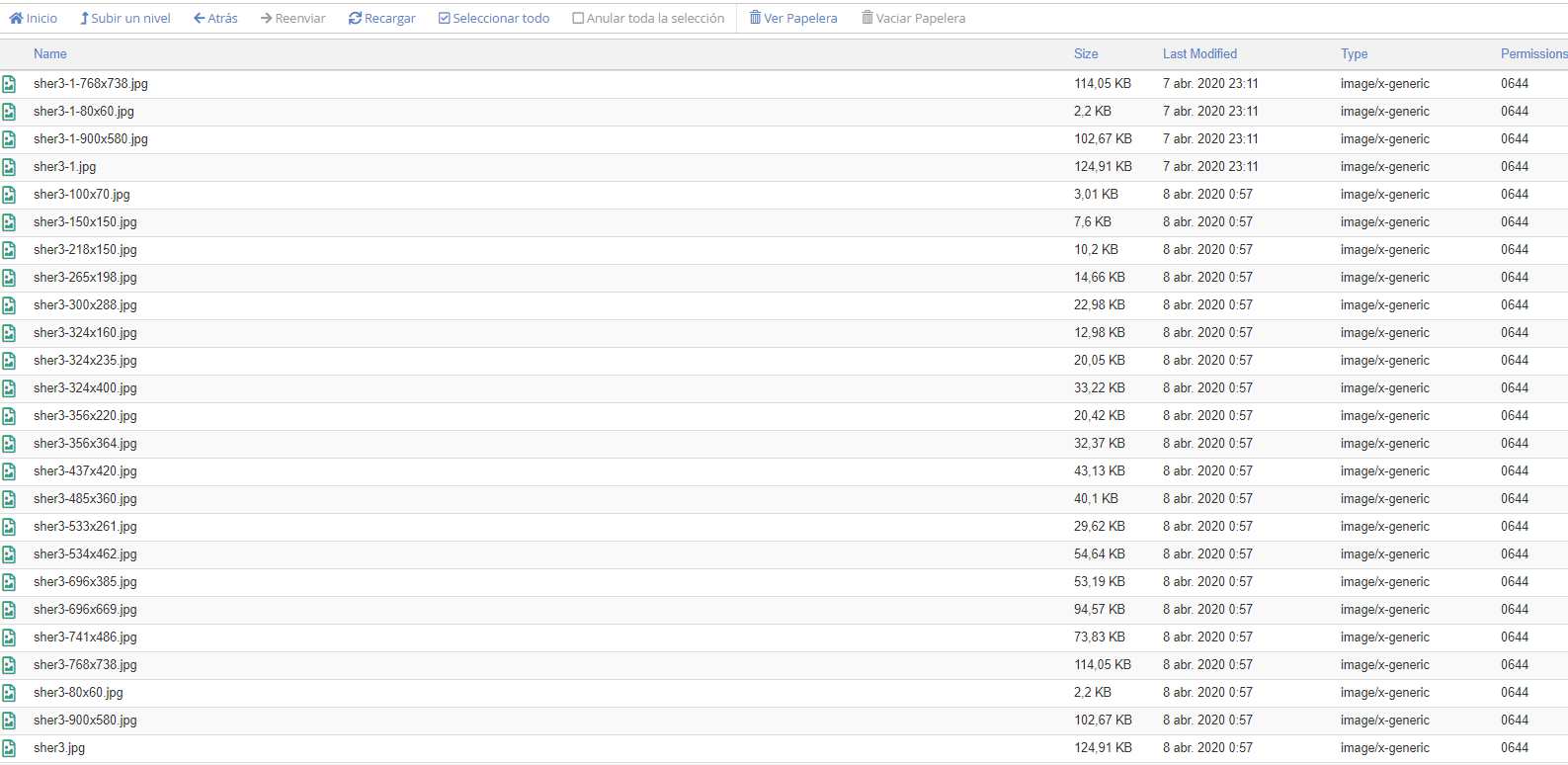
Task: Click file icon for sher3-1-768x738.jpg
Action: 9,84
